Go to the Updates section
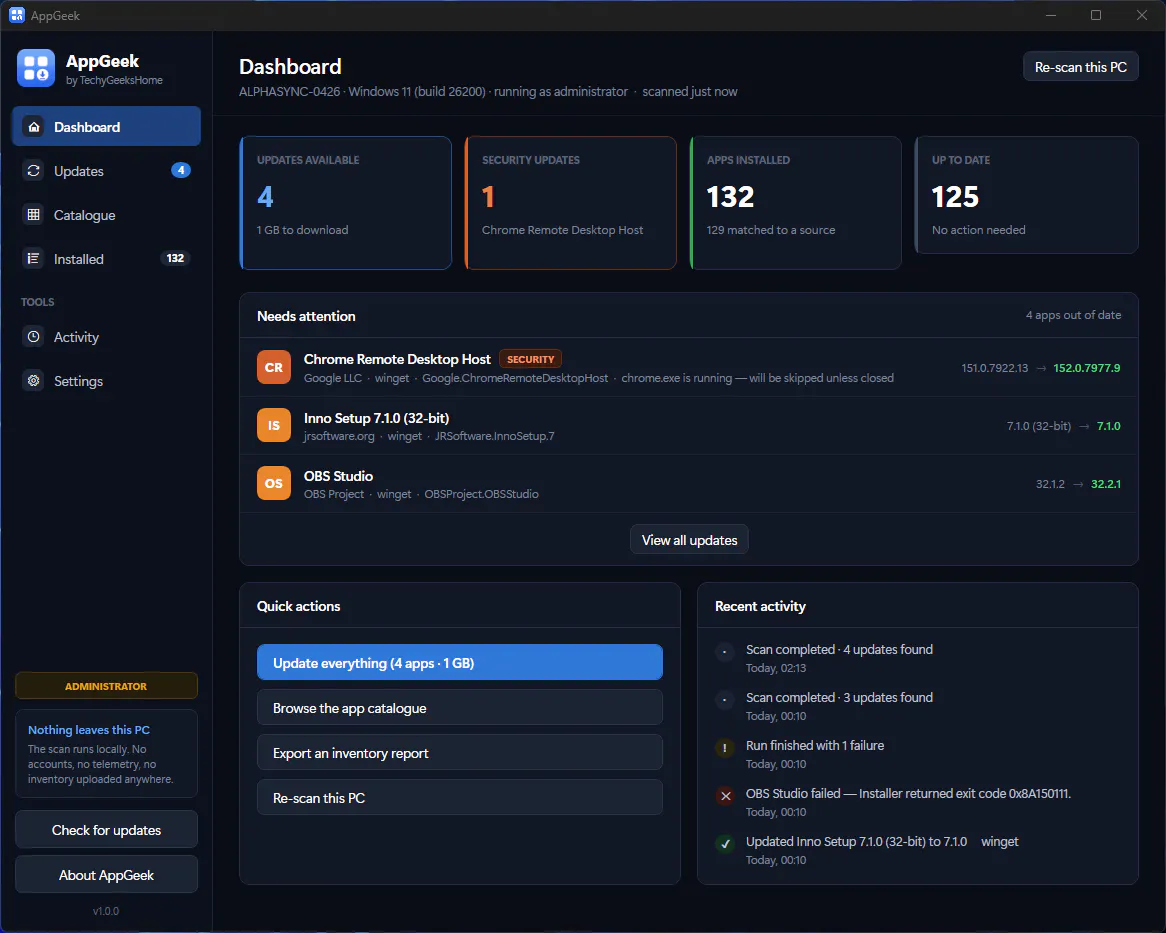This screenshot has height=933, width=1166. [106, 171]
